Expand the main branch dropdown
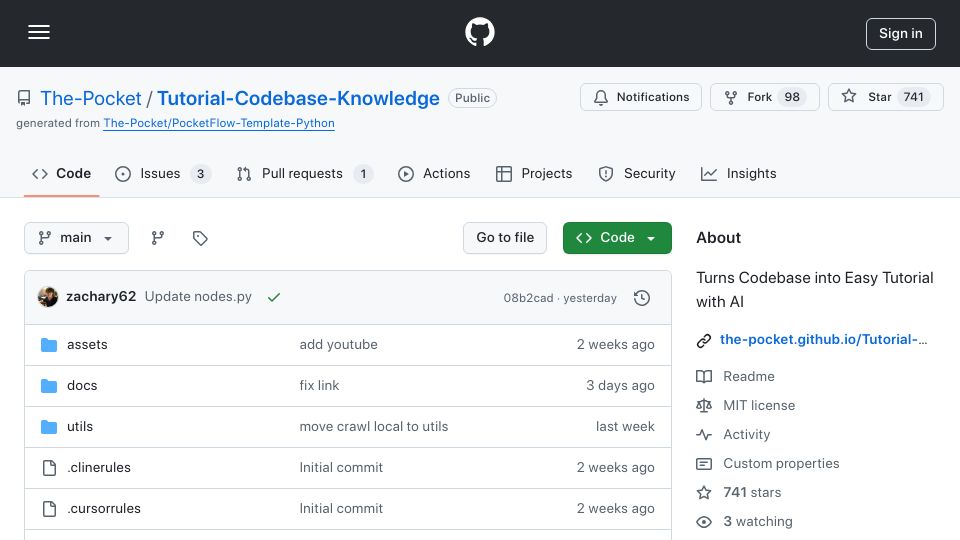Screen dimensions: 960x540 pos(77,238)
